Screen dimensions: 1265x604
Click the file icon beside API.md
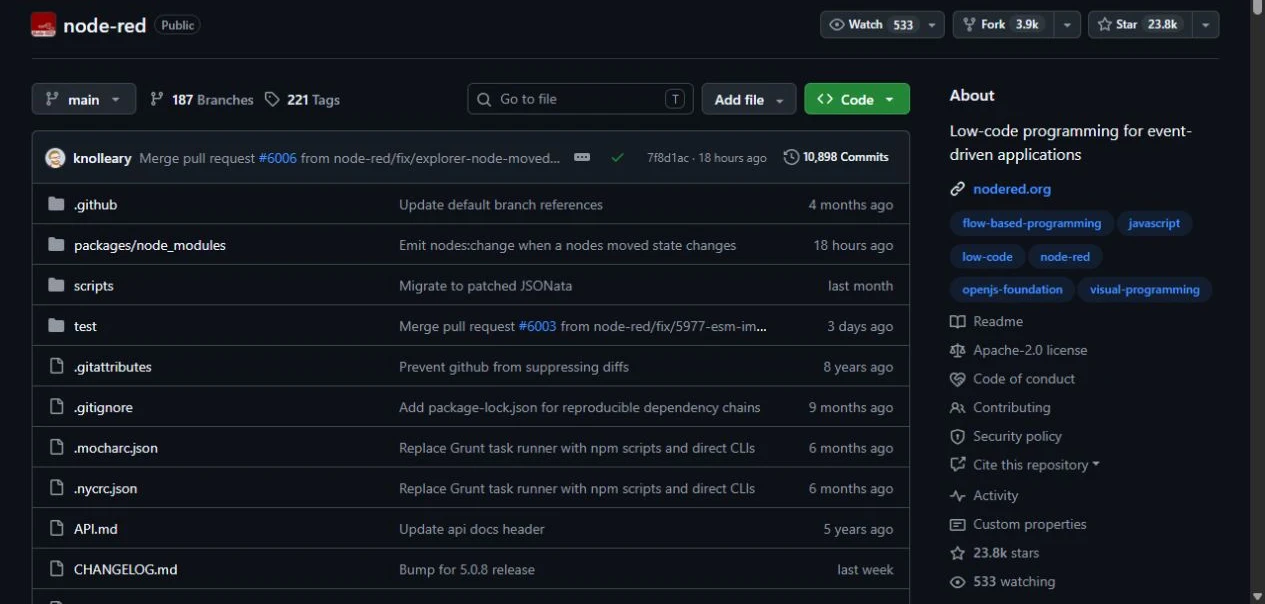coord(56,529)
